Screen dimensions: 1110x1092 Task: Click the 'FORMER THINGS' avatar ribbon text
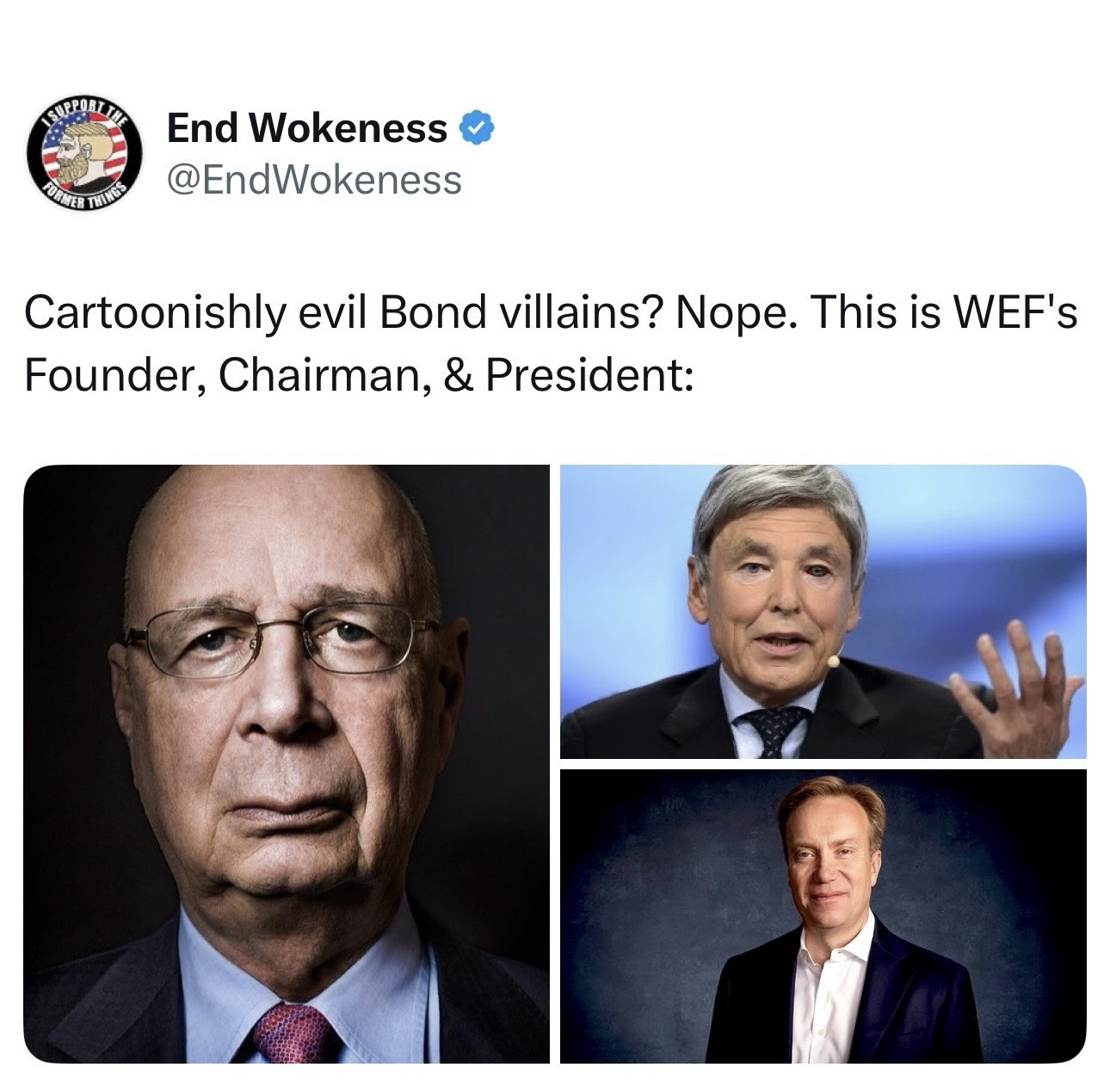pyautogui.click(x=83, y=196)
